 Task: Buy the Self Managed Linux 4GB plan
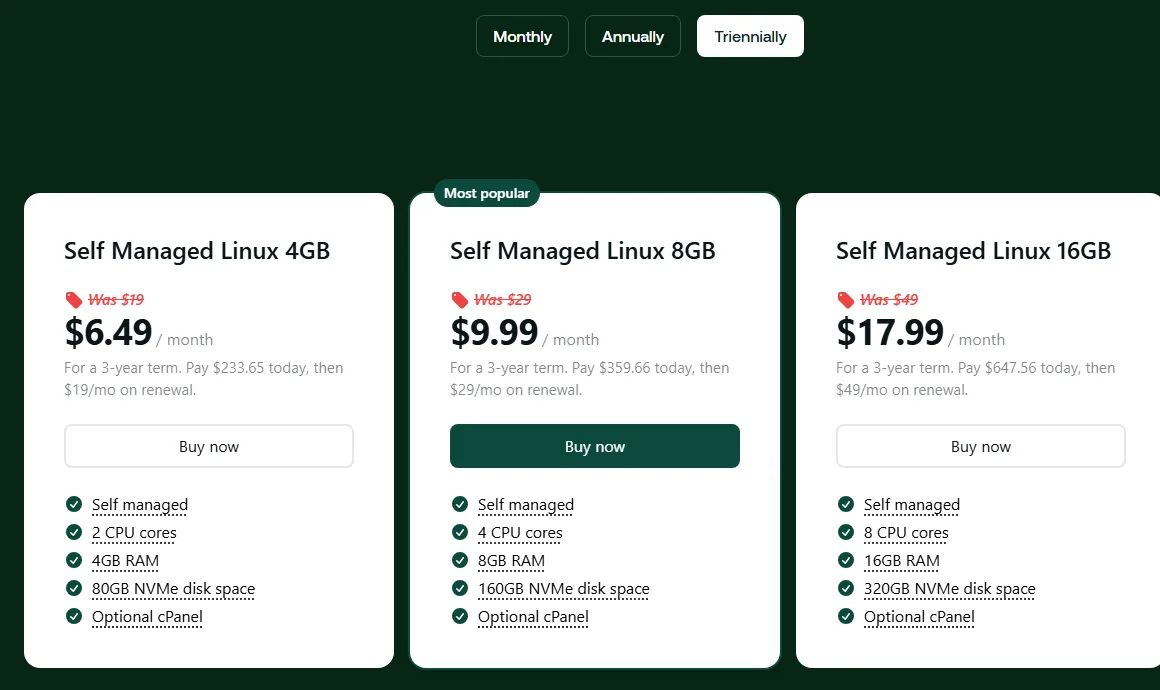point(209,446)
